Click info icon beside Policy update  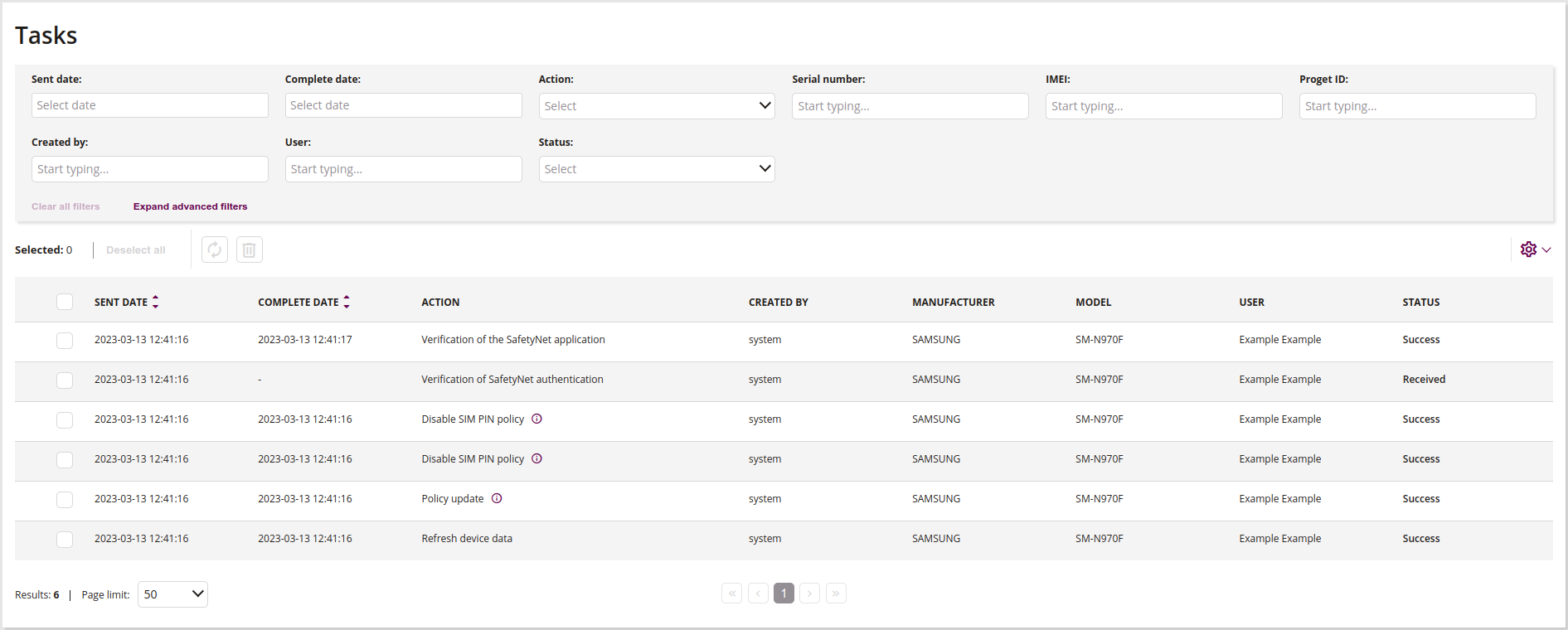coord(497,498)
